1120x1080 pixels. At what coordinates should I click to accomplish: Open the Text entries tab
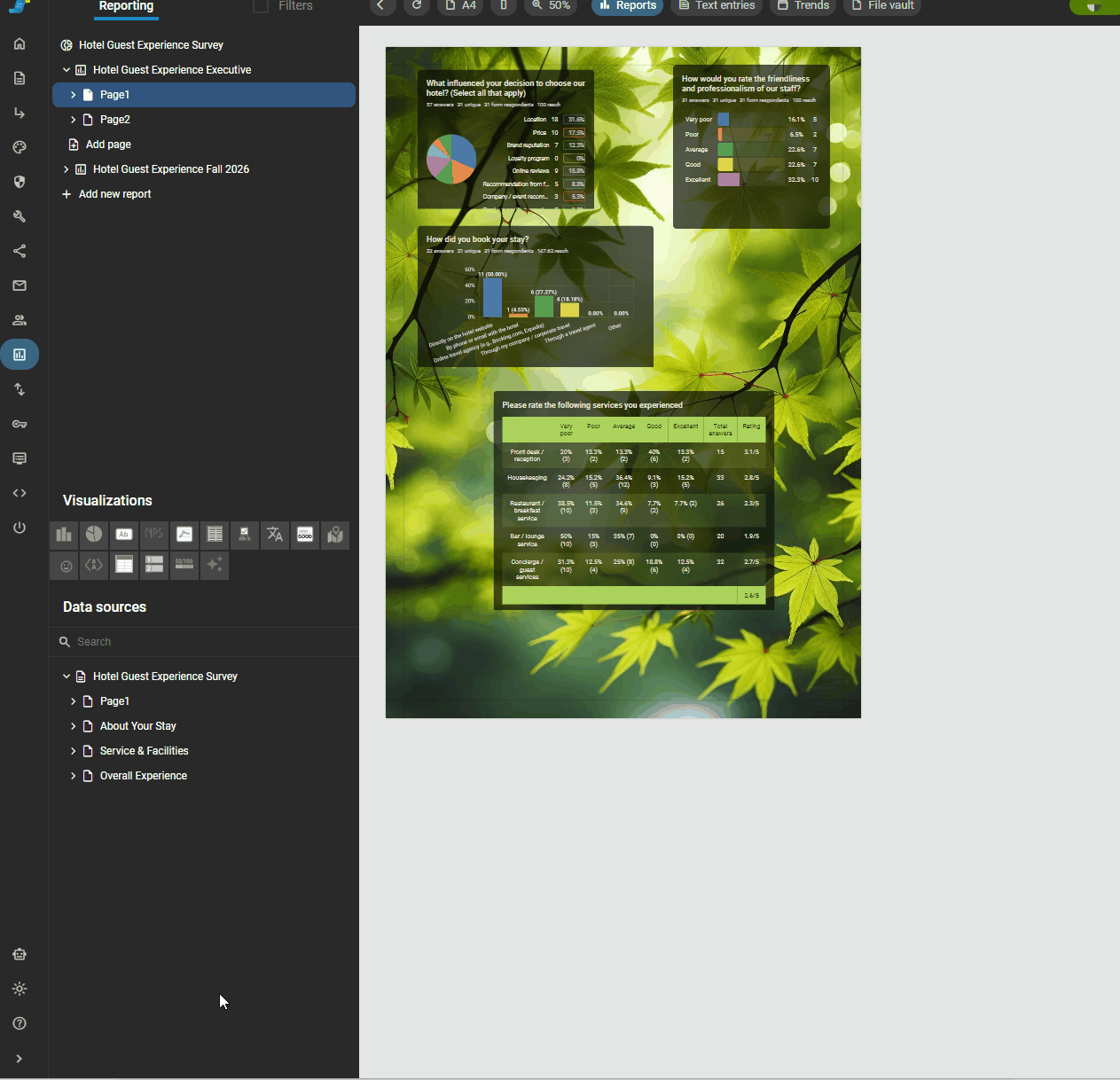point(717,6)
